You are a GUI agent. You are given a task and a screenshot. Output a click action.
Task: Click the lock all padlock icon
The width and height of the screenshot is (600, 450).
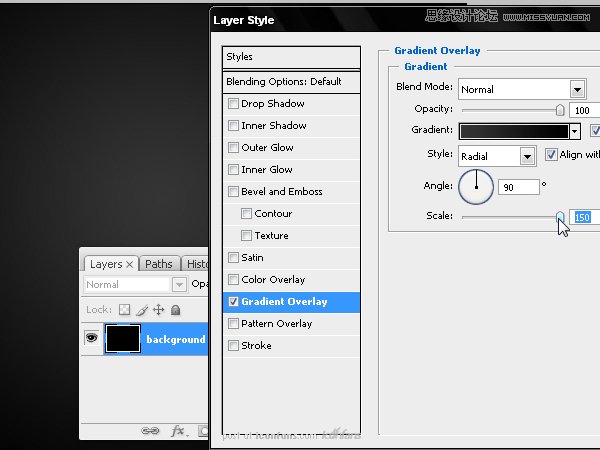(176, 310)
